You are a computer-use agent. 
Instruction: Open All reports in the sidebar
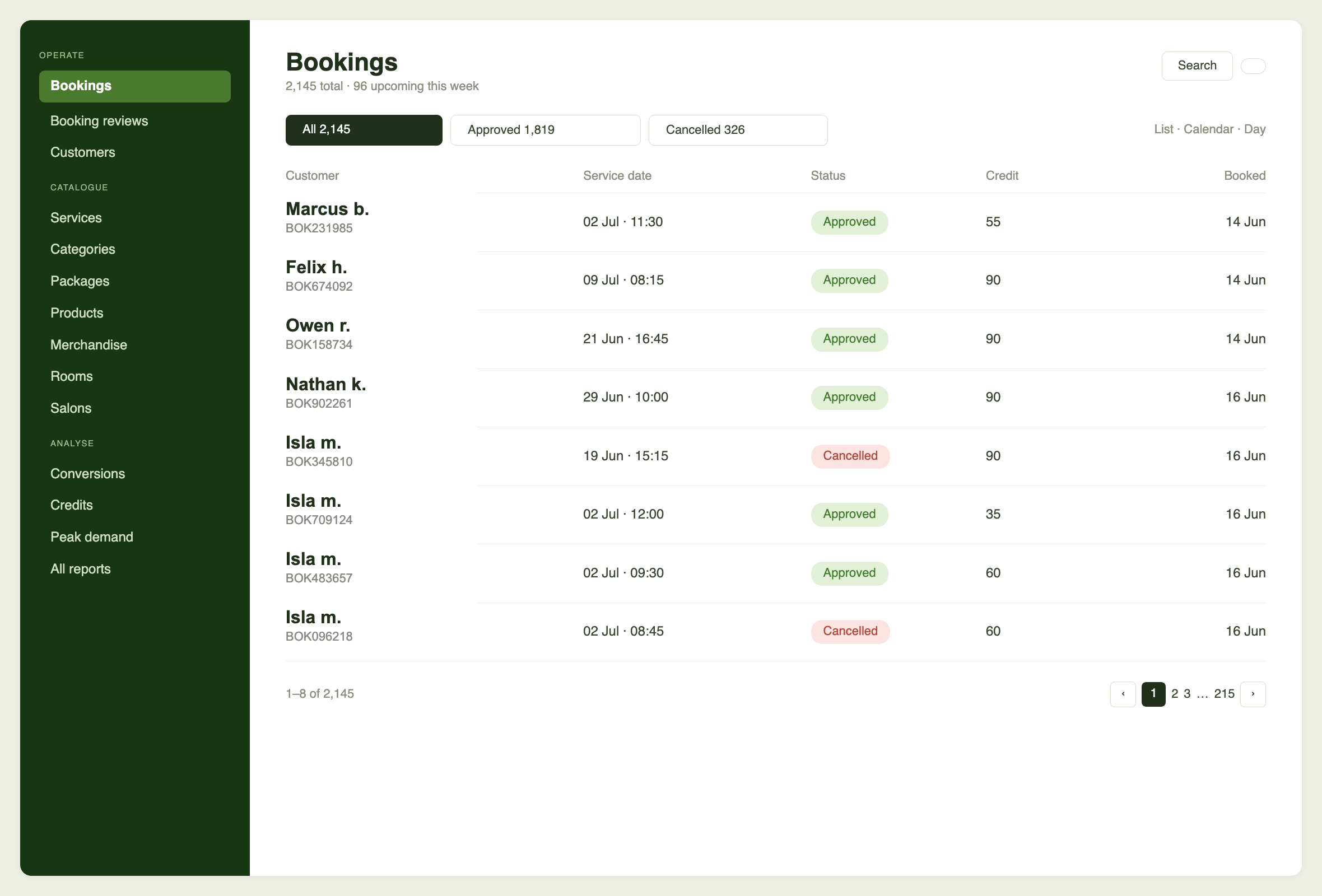click(80, 568)
